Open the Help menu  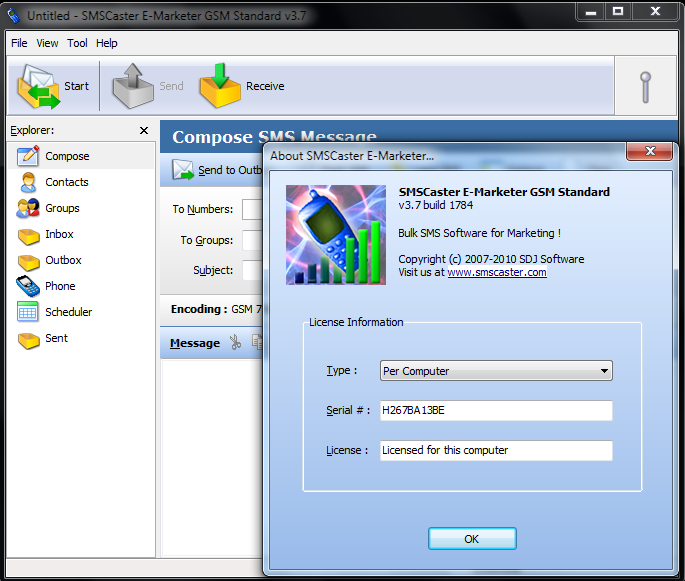click(107, 43)
